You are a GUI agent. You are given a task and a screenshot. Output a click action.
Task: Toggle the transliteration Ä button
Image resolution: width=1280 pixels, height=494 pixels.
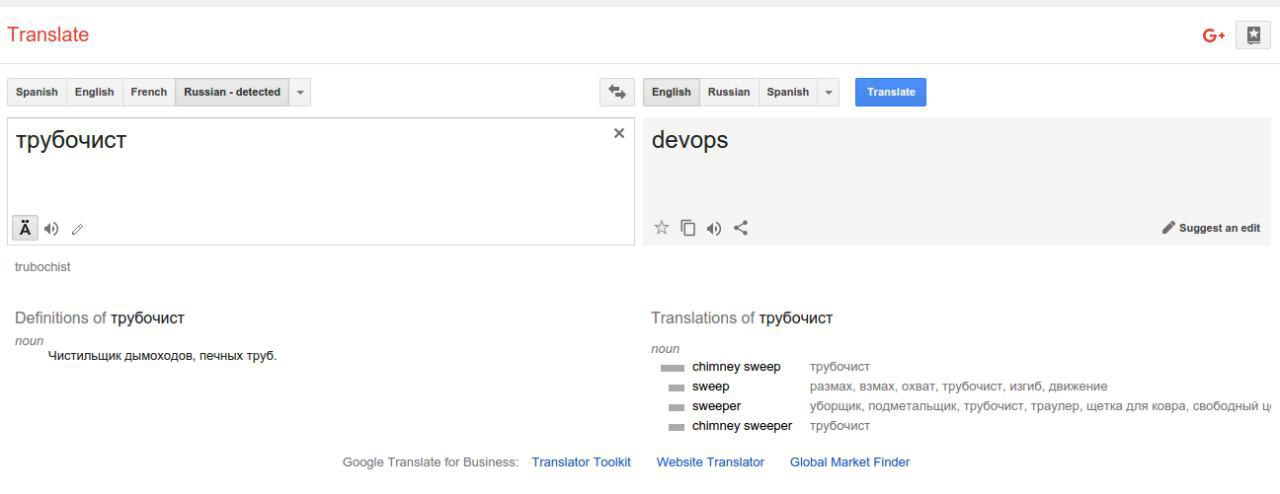[25, 228]
